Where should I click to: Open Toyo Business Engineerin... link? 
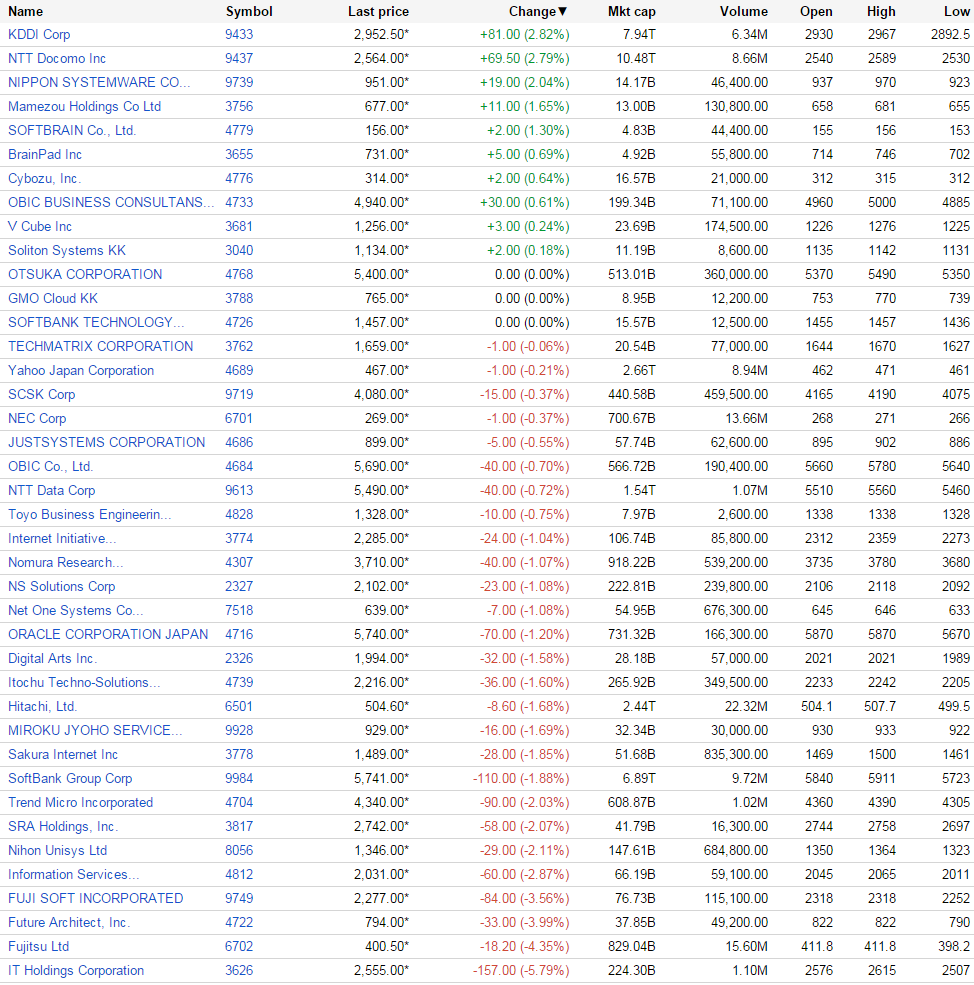click(x=89, y=514)
